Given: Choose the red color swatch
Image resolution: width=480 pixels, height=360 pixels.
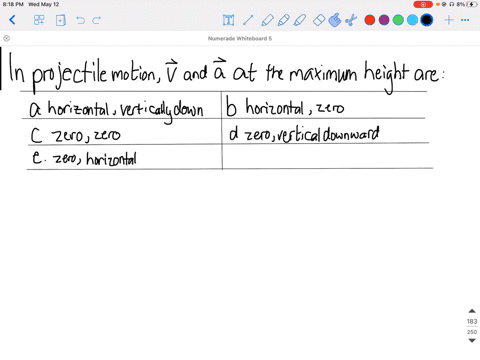Looking at the screenshot, I should click(370, 20).
